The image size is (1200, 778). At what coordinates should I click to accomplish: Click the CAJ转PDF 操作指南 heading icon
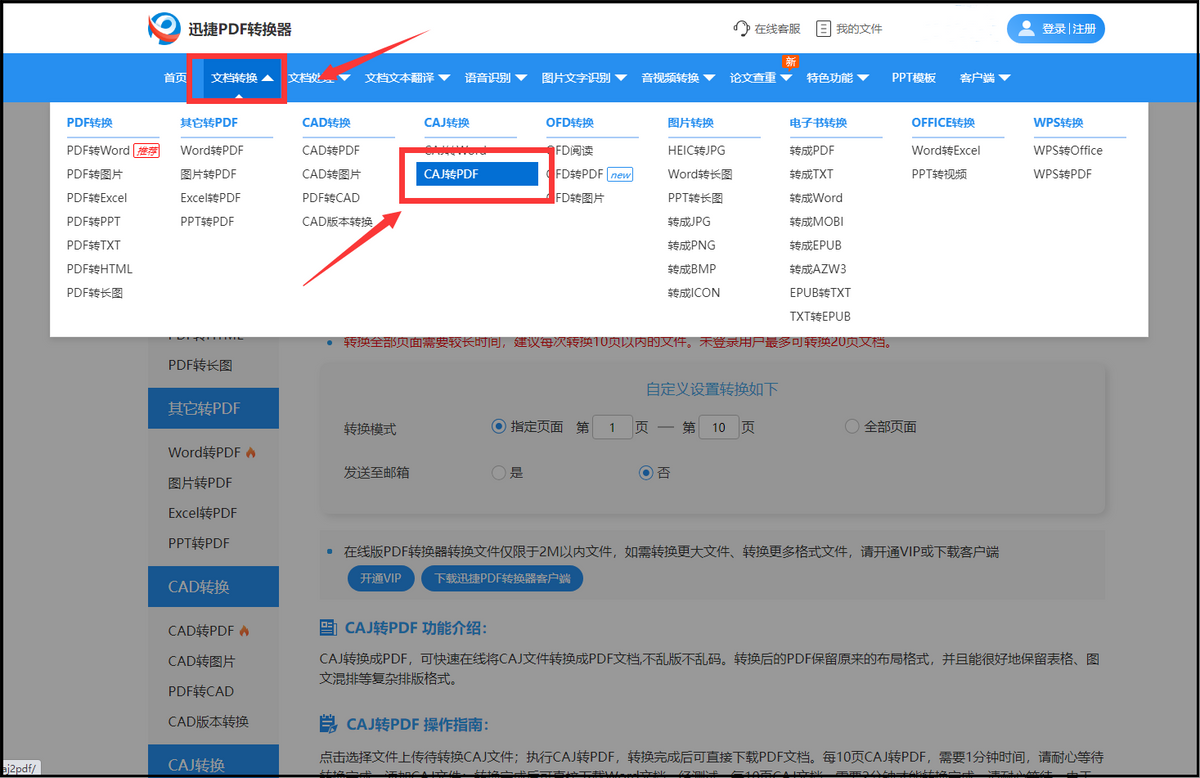(328, 724)
